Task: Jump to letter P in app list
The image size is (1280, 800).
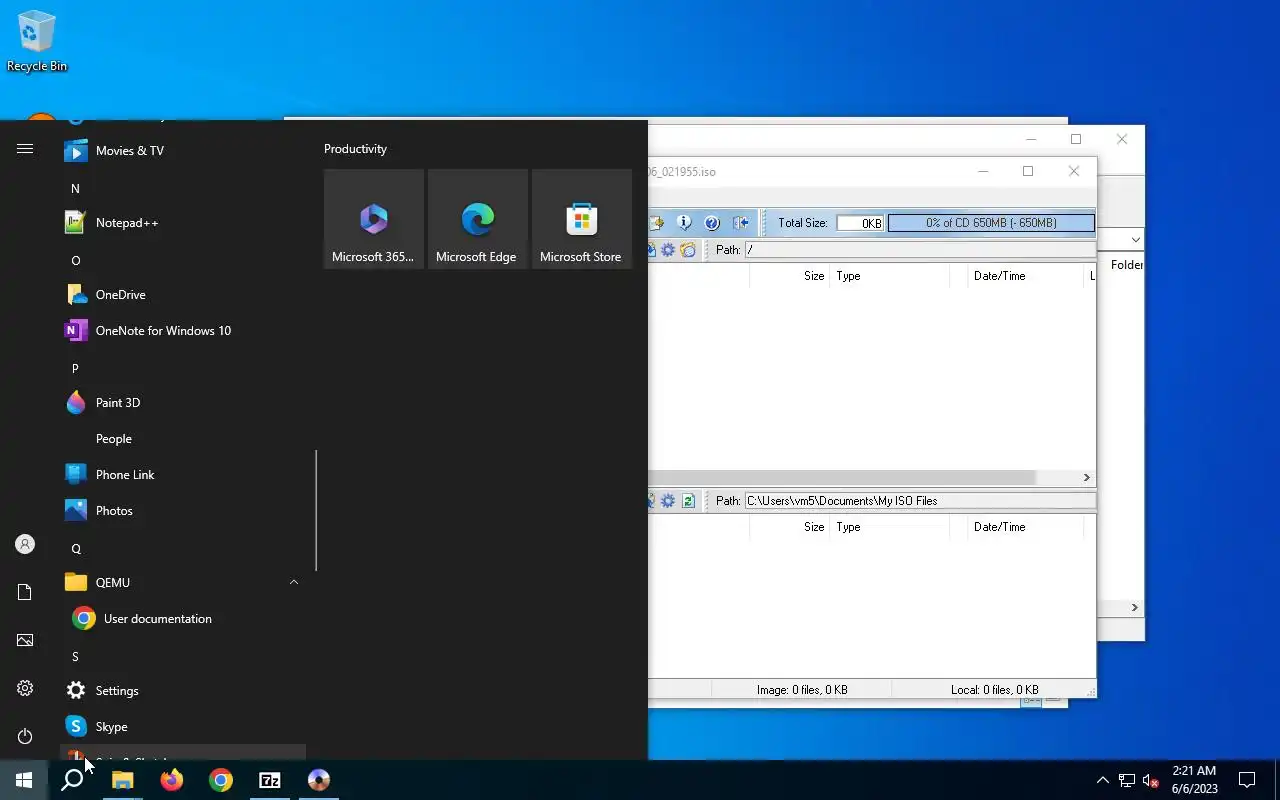Action: click(x=75, y=368)
